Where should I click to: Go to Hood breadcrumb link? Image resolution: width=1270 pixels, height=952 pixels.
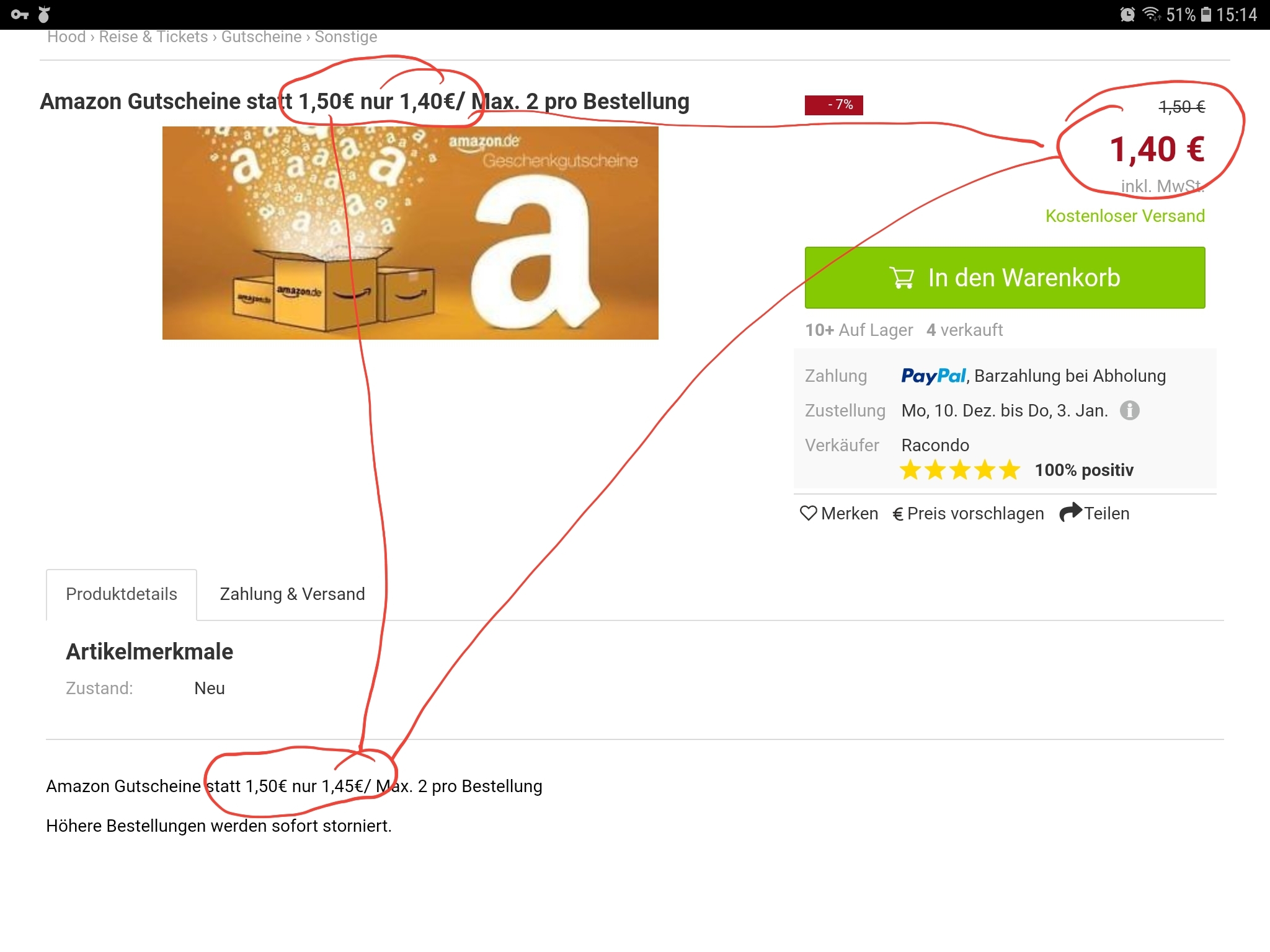point(66,37)
